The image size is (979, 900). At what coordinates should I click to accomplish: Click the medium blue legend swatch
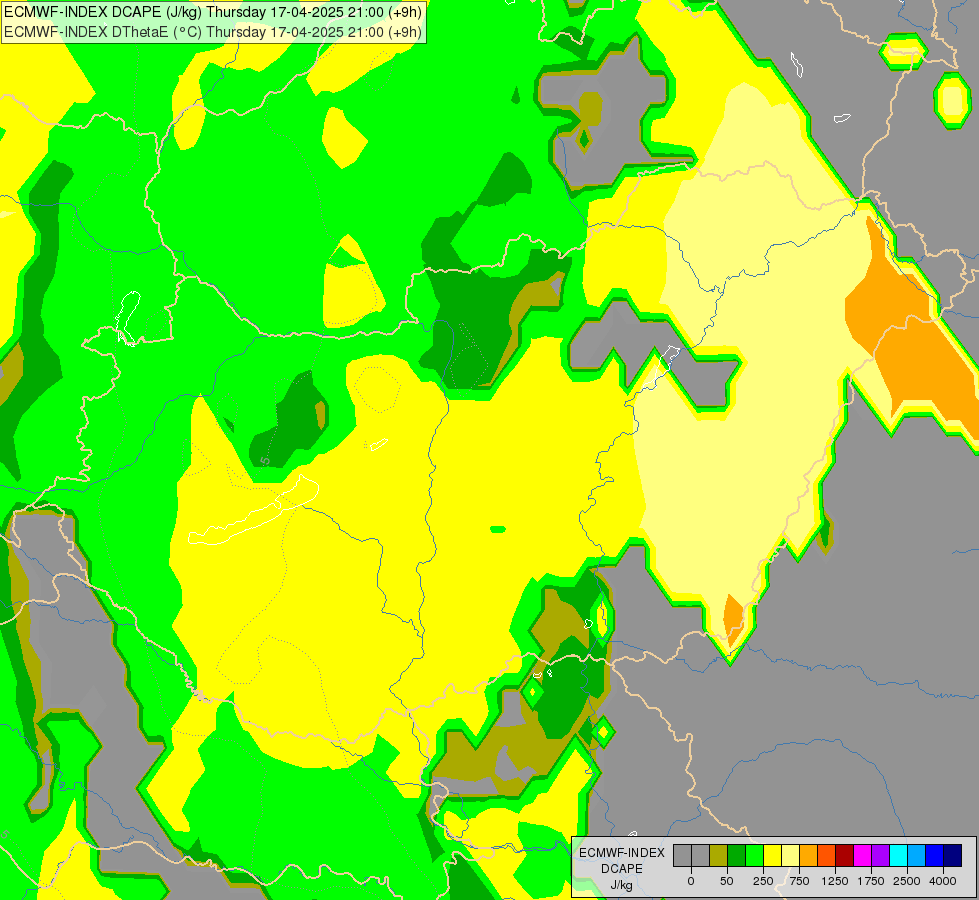coord(935,855)
